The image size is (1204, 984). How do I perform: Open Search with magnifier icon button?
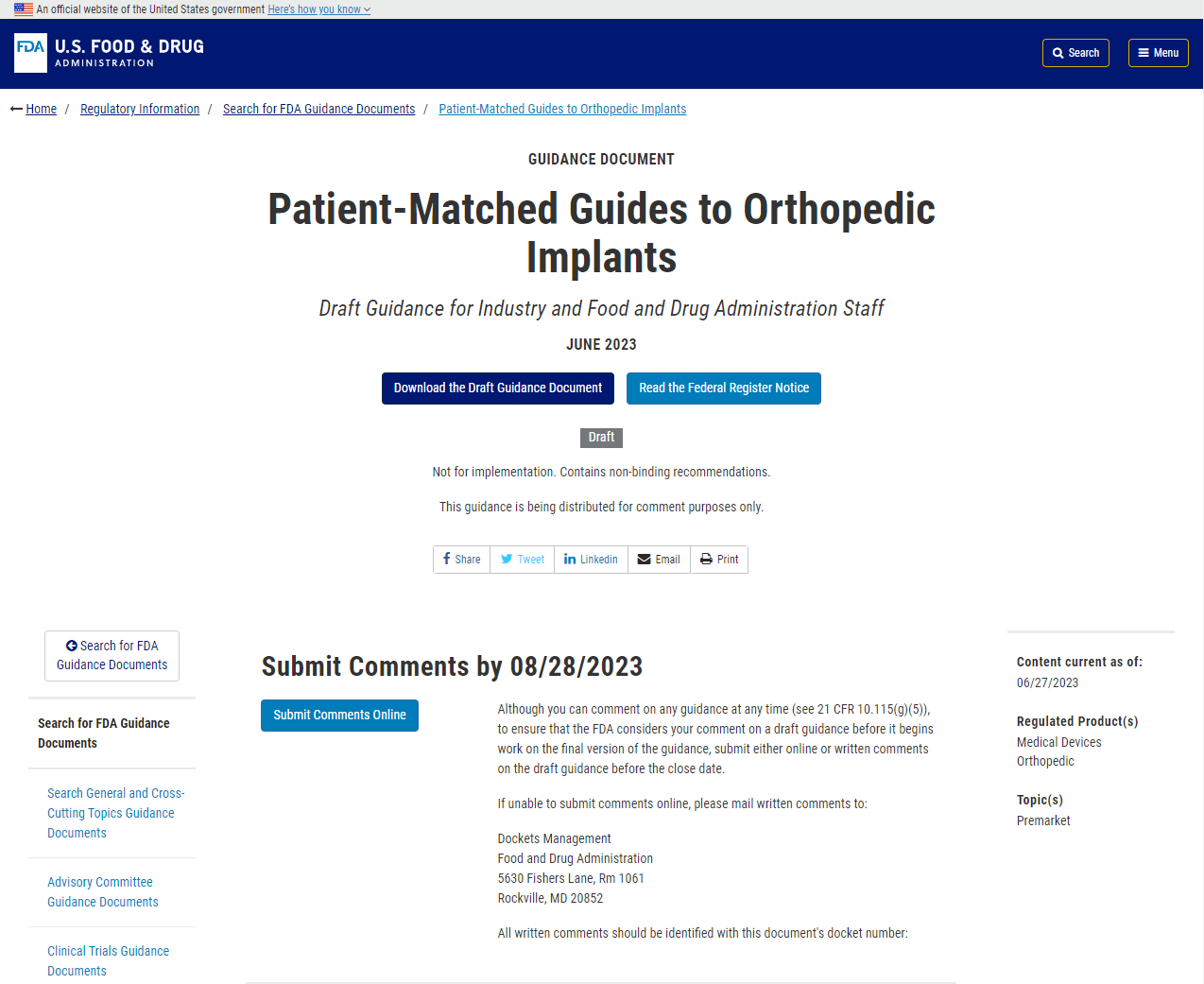pos(1075,53)
